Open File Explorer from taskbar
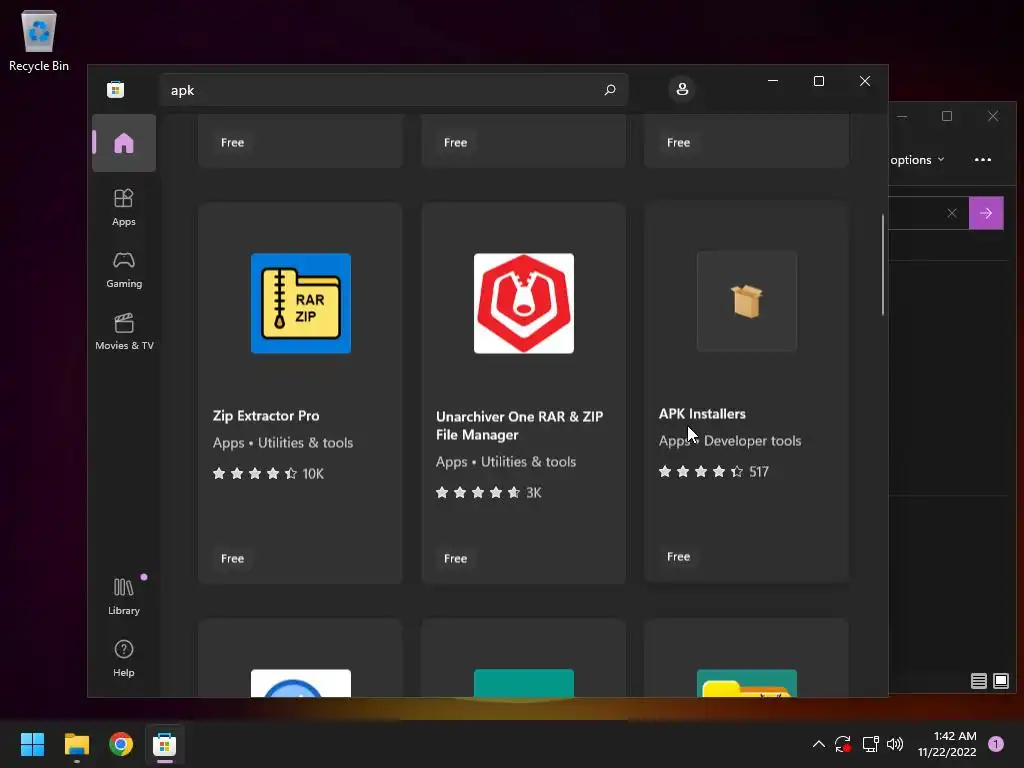 click(x=76, y=744)
